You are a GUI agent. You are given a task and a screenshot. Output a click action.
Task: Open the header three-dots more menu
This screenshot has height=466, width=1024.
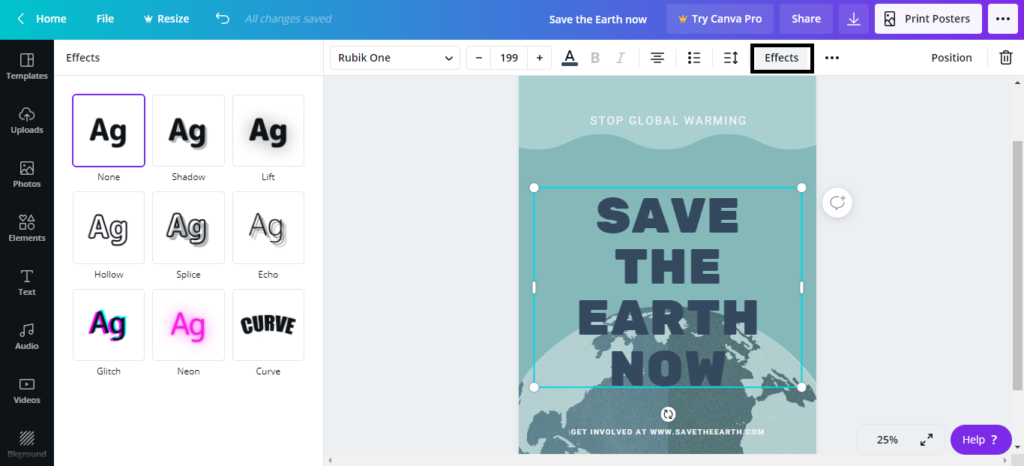point(1003,19)
